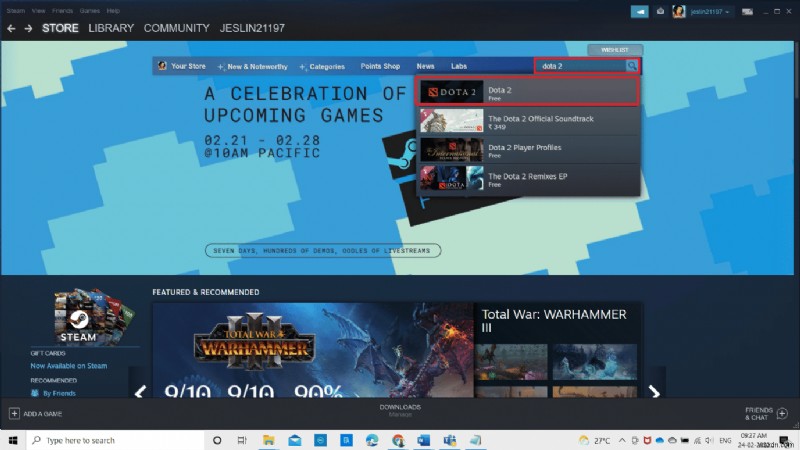Click the Dota 2 Official Soundtrack thumbnail
This screenshot has height=450, width=800.
click(452, 121)
